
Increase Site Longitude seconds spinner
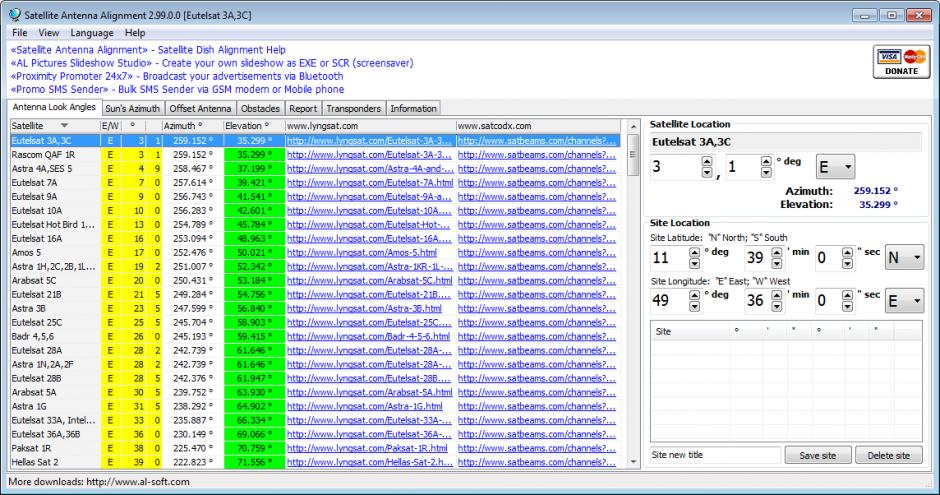point(847,295)
